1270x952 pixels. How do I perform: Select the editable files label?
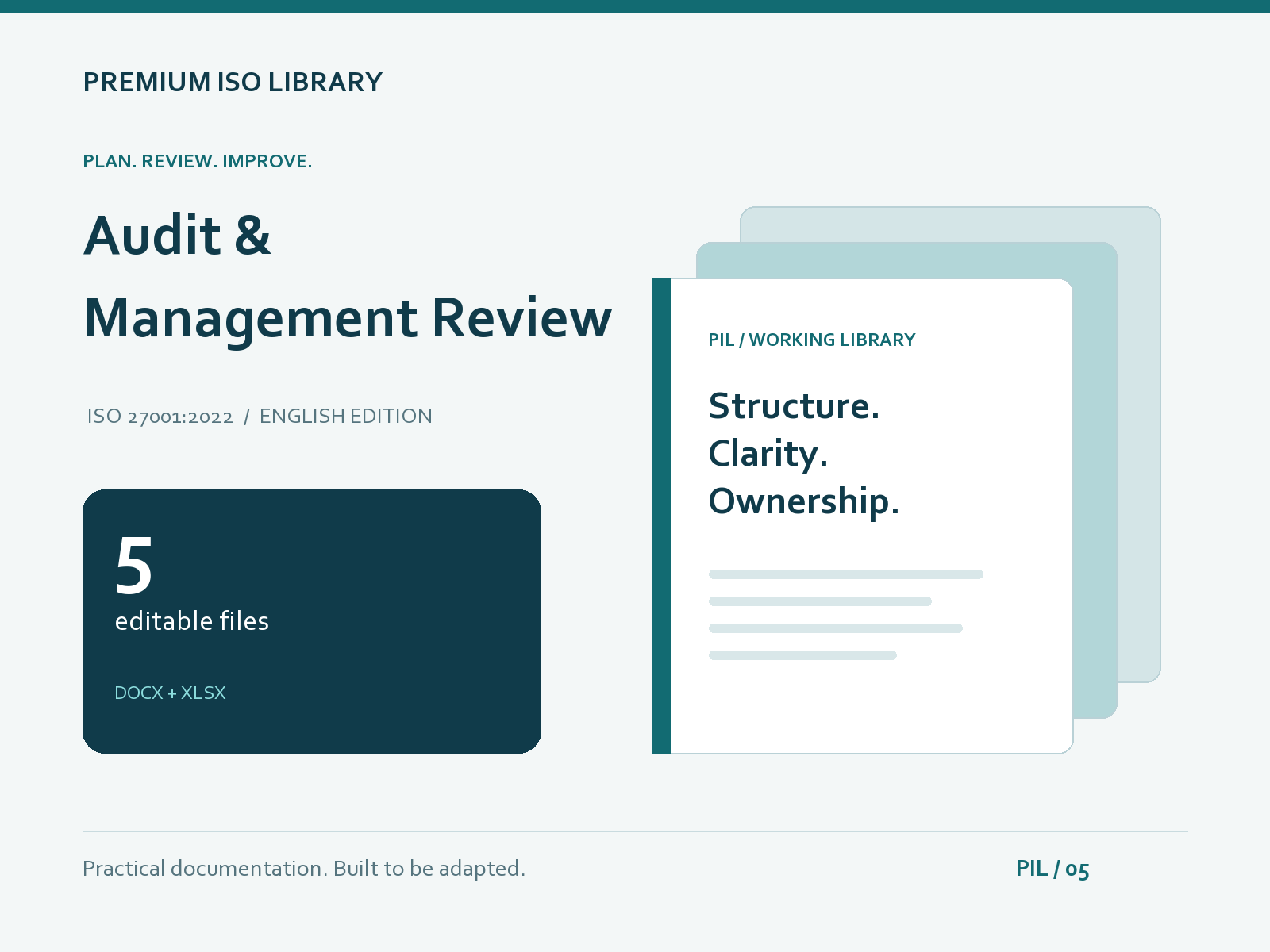[192, 621]
